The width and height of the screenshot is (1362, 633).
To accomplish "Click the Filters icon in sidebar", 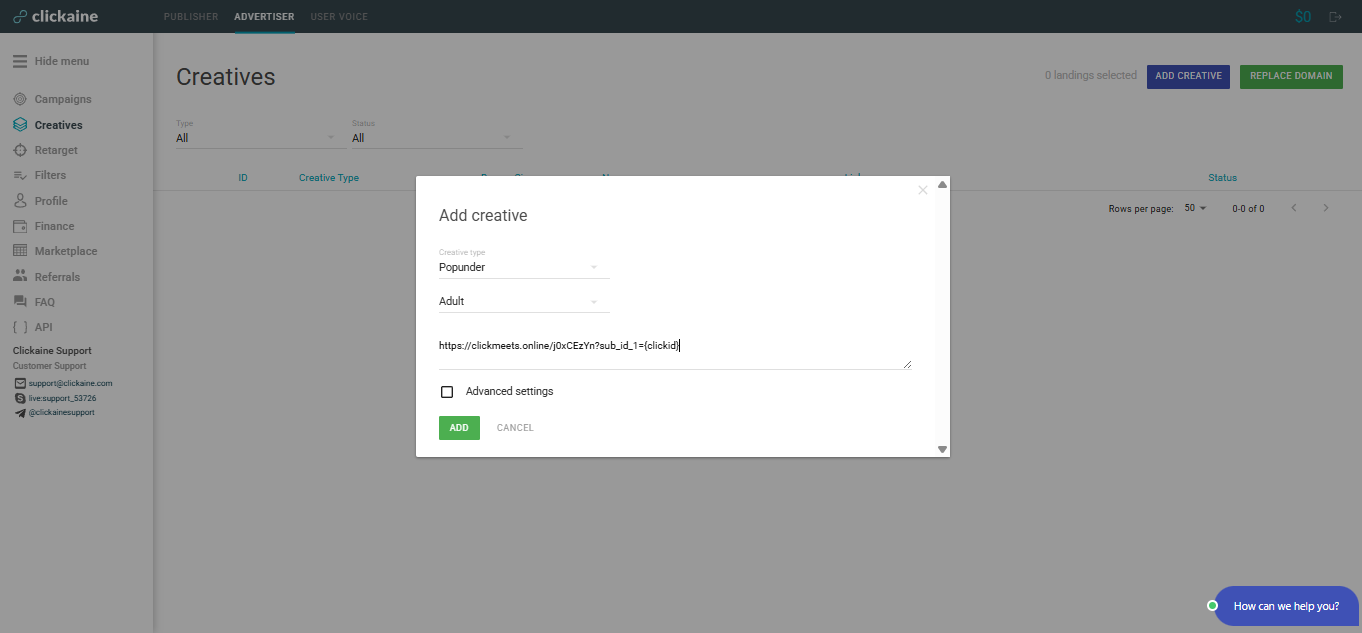I will click(x=20, y=175).
